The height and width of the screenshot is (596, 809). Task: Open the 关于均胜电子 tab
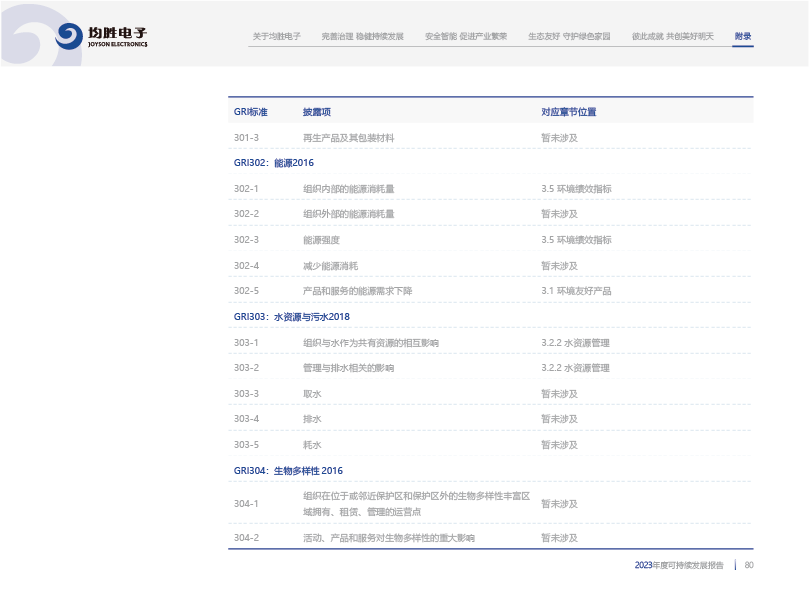point(276,36)
